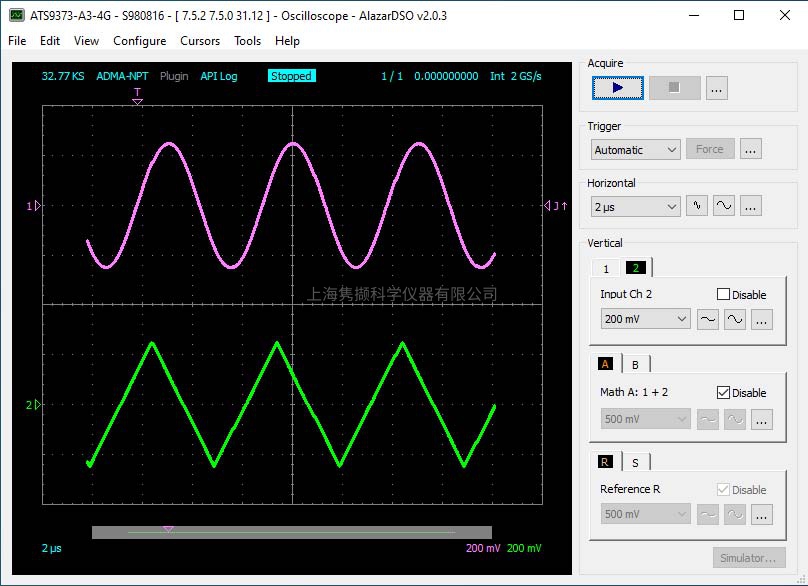
Task: Select Math A tab
Action: tap(605, 364)
